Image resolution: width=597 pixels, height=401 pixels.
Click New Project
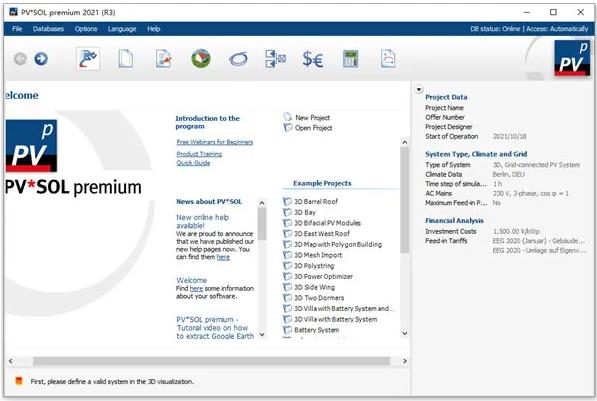(x=313, y=118)
